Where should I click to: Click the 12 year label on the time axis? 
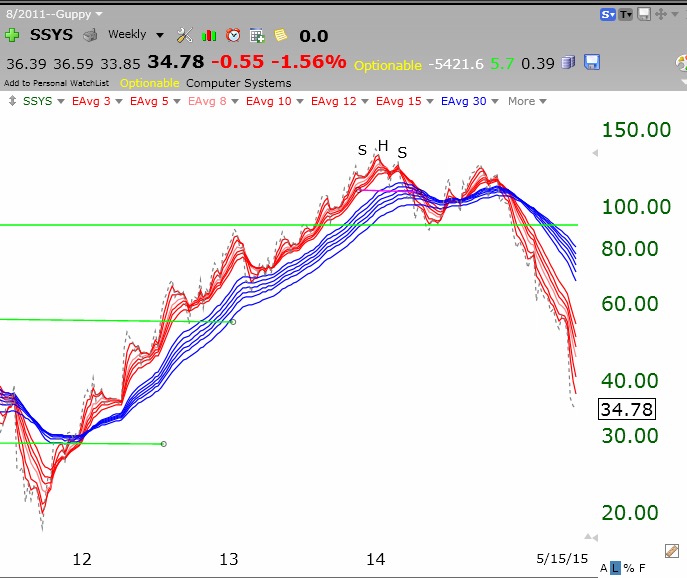click(82, 559)
